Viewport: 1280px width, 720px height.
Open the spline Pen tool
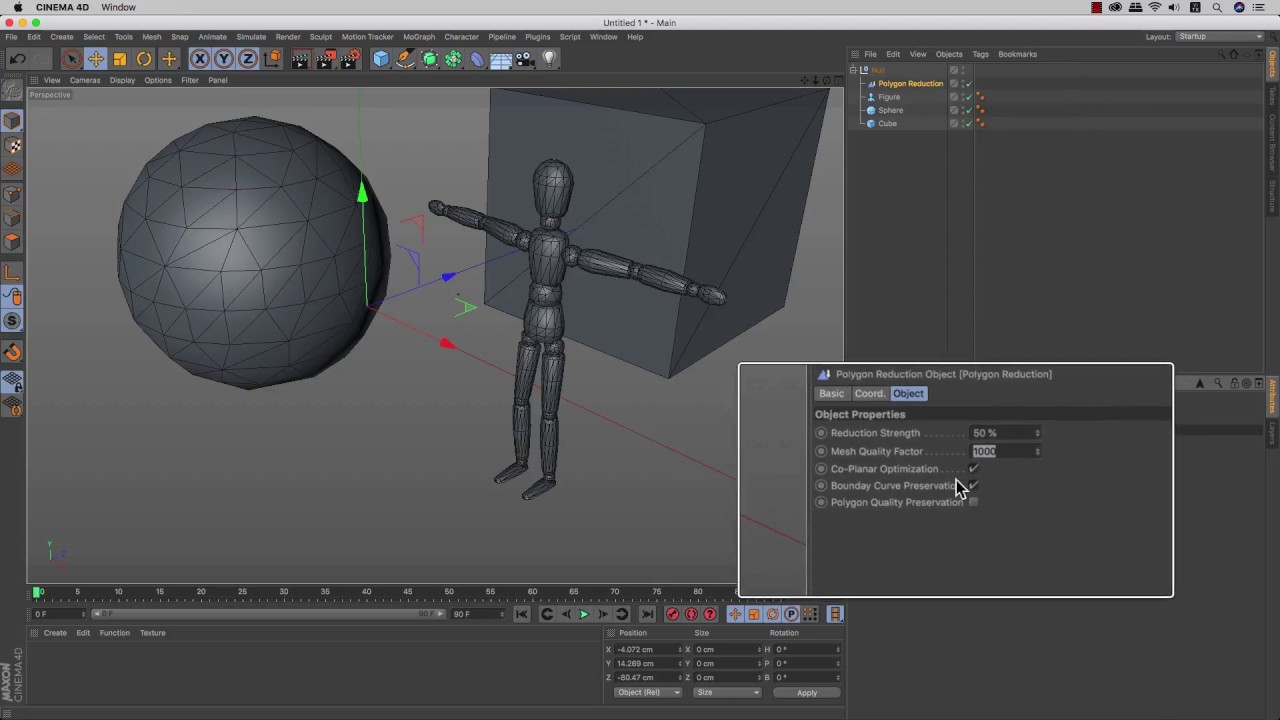pyautogui.click(x=405, y=59)
